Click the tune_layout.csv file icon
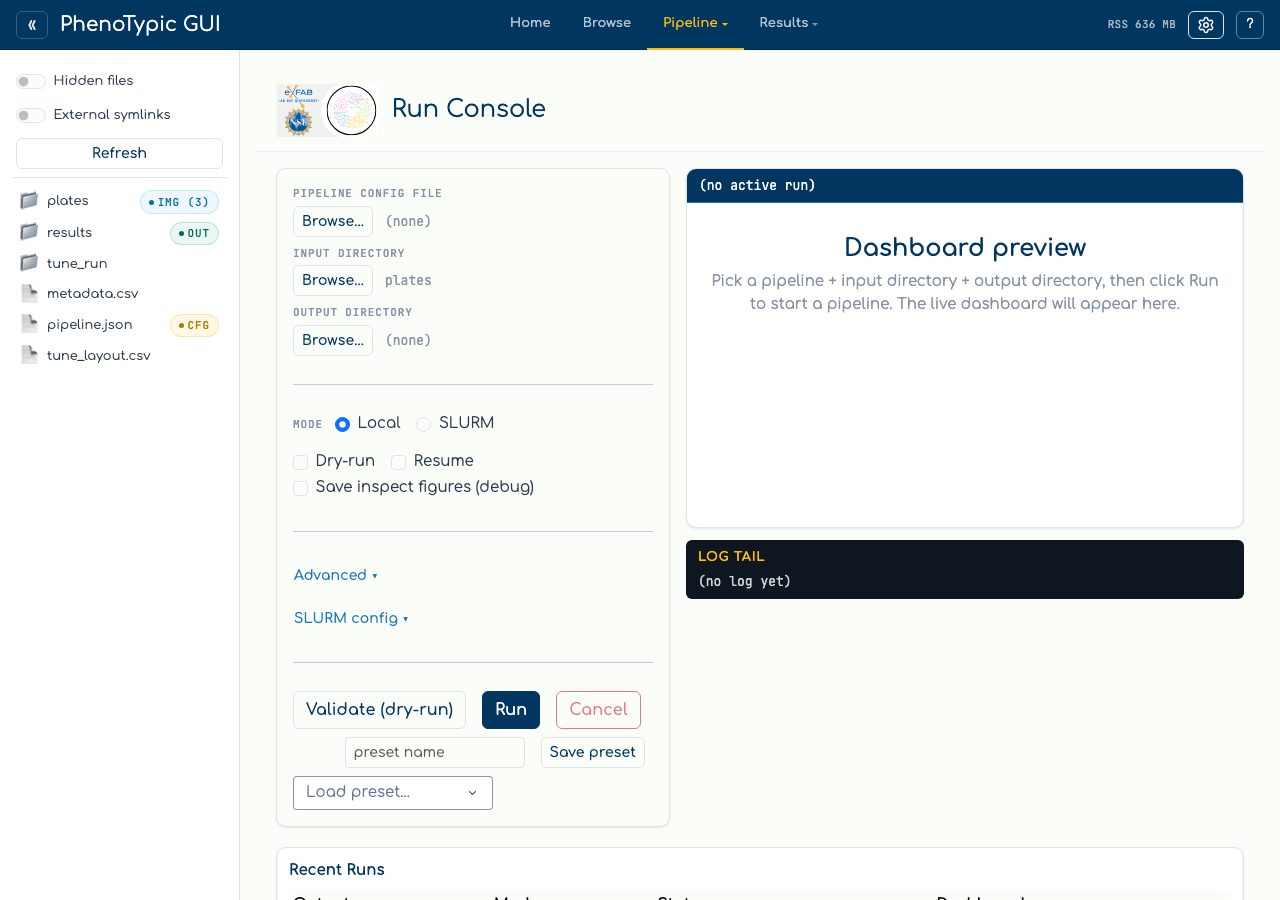The image size is (1280, 900). coord(29,355)
